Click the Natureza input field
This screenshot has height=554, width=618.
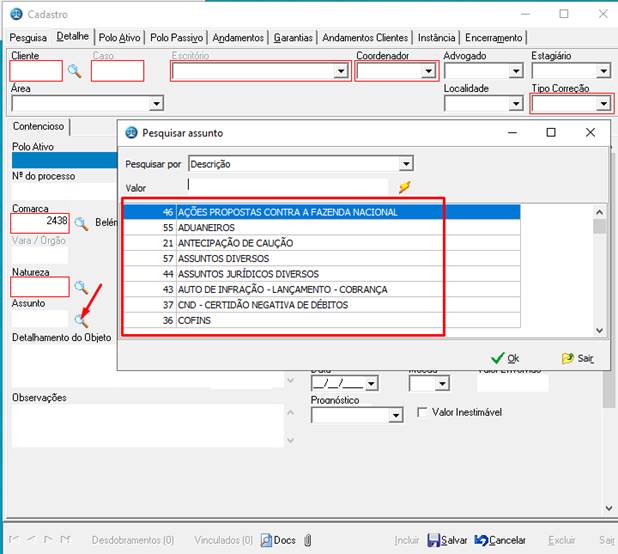(x=40, y=287)
